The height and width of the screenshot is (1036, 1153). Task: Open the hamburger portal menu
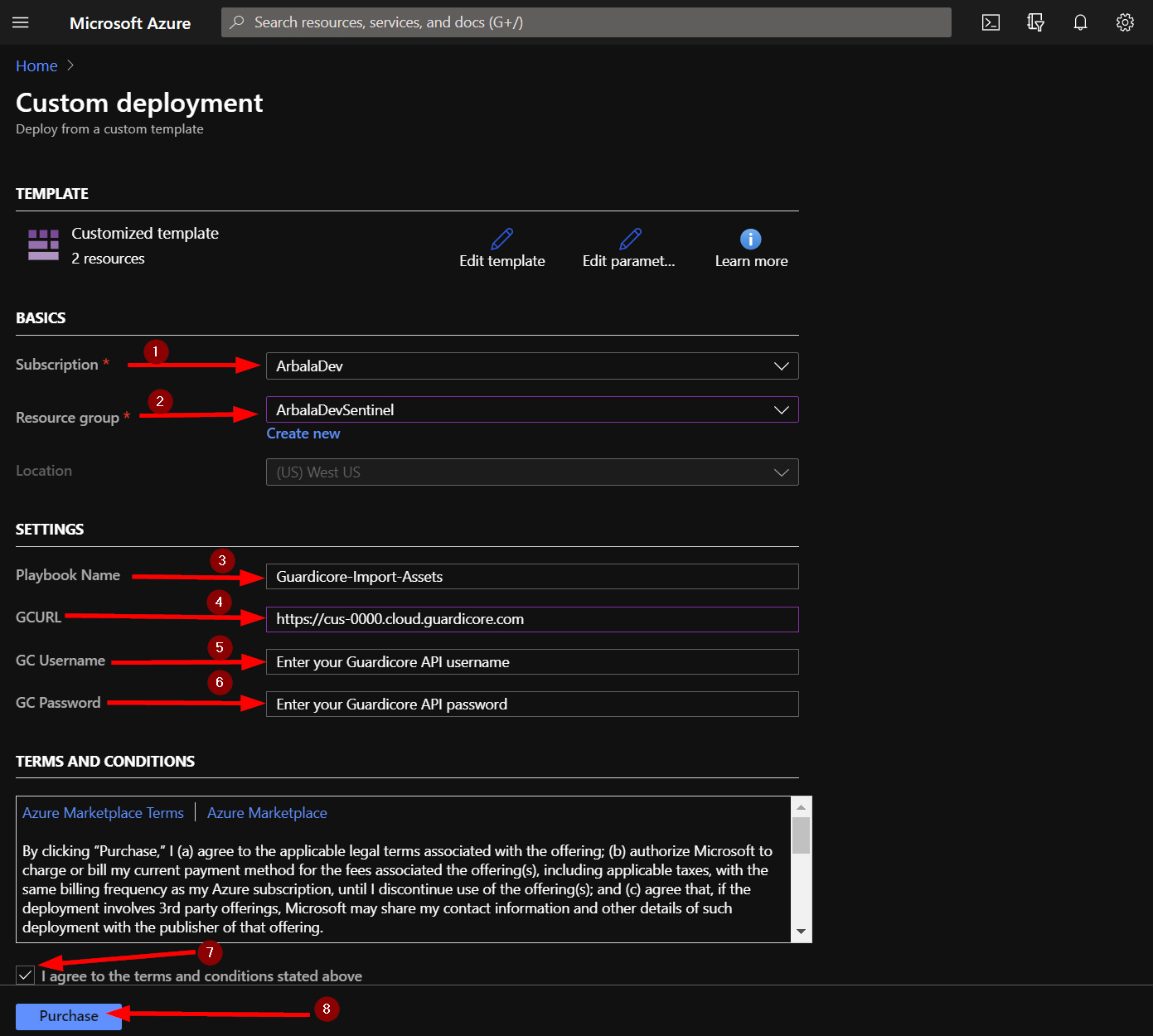(21, 22)
